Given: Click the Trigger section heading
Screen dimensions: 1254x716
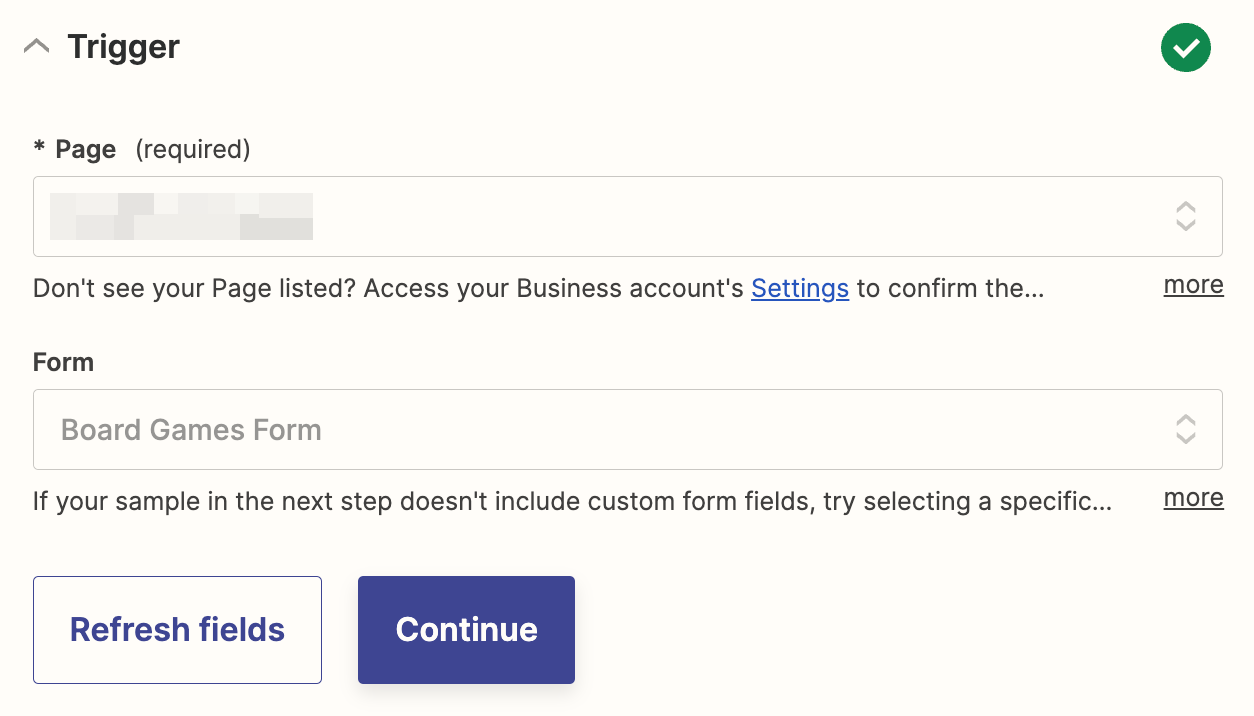Looking at the screenshot, I should pyautogui.click(x=123, y=47).
